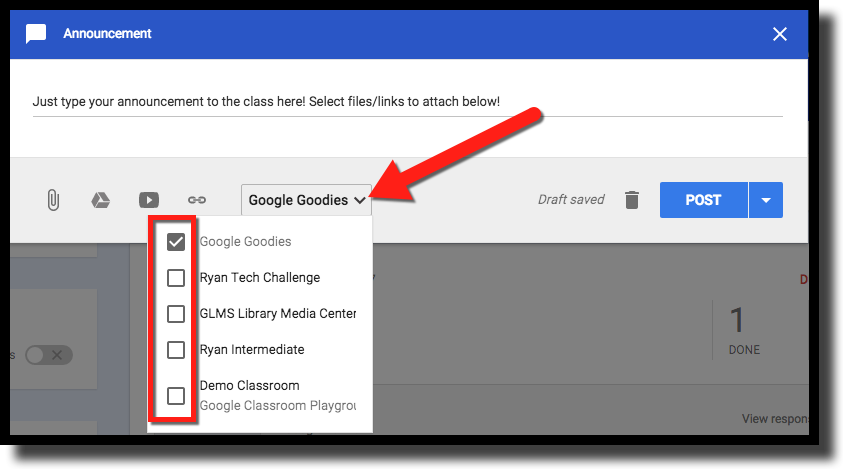Uncheck the Google Goodies class checkbox
The height and width of the screenshot is (469, 843).
[176, 242]
